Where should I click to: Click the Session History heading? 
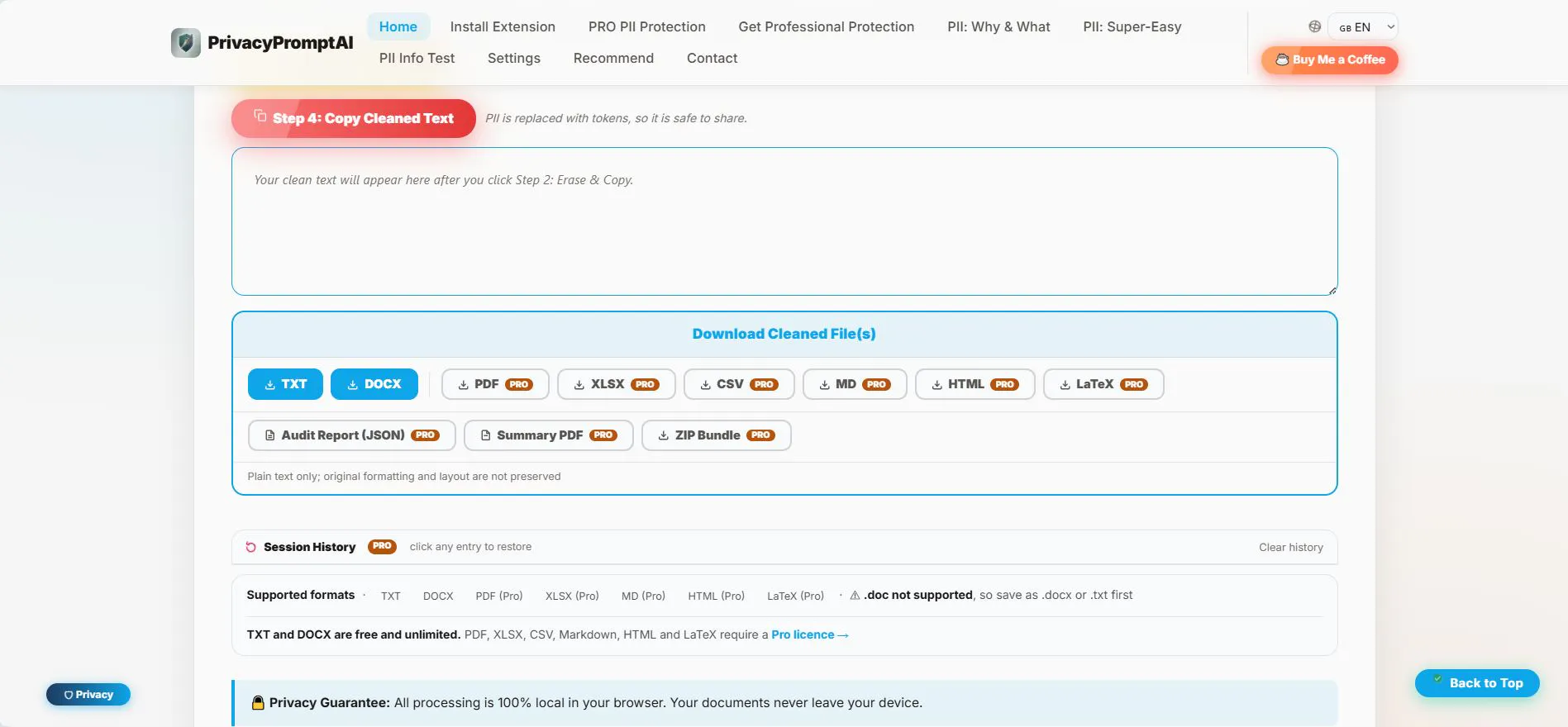point(310,547)
